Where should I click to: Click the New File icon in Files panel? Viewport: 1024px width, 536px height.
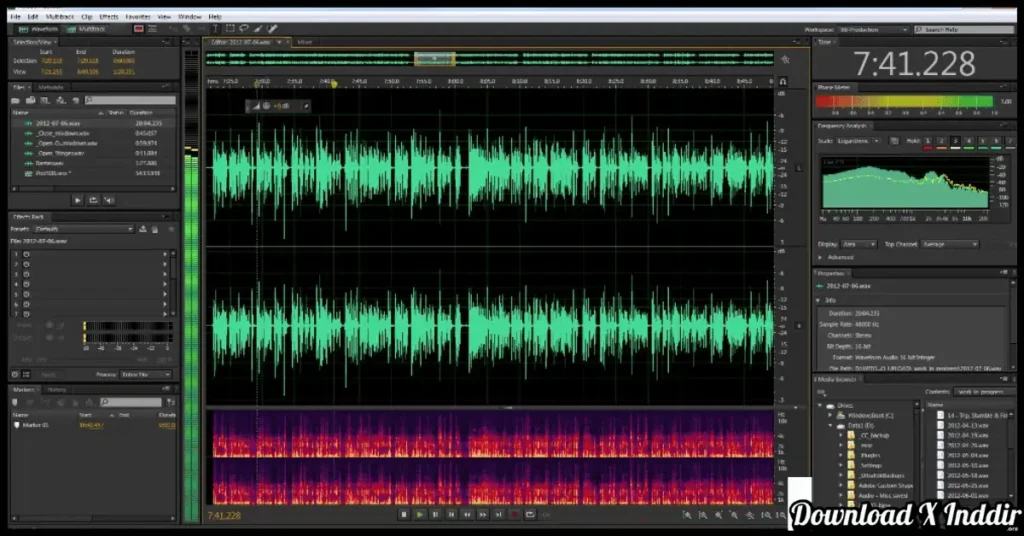pos(45,101)
